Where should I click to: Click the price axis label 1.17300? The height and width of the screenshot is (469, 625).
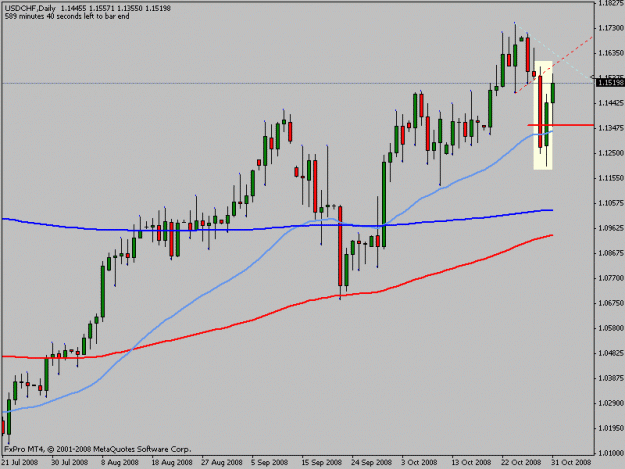[x=611, y=28]
